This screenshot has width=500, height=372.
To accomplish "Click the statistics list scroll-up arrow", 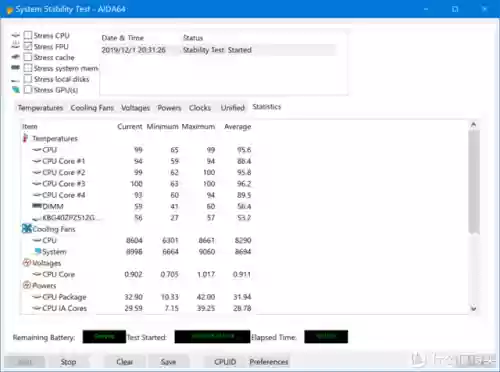I will [x=473, y=125].
